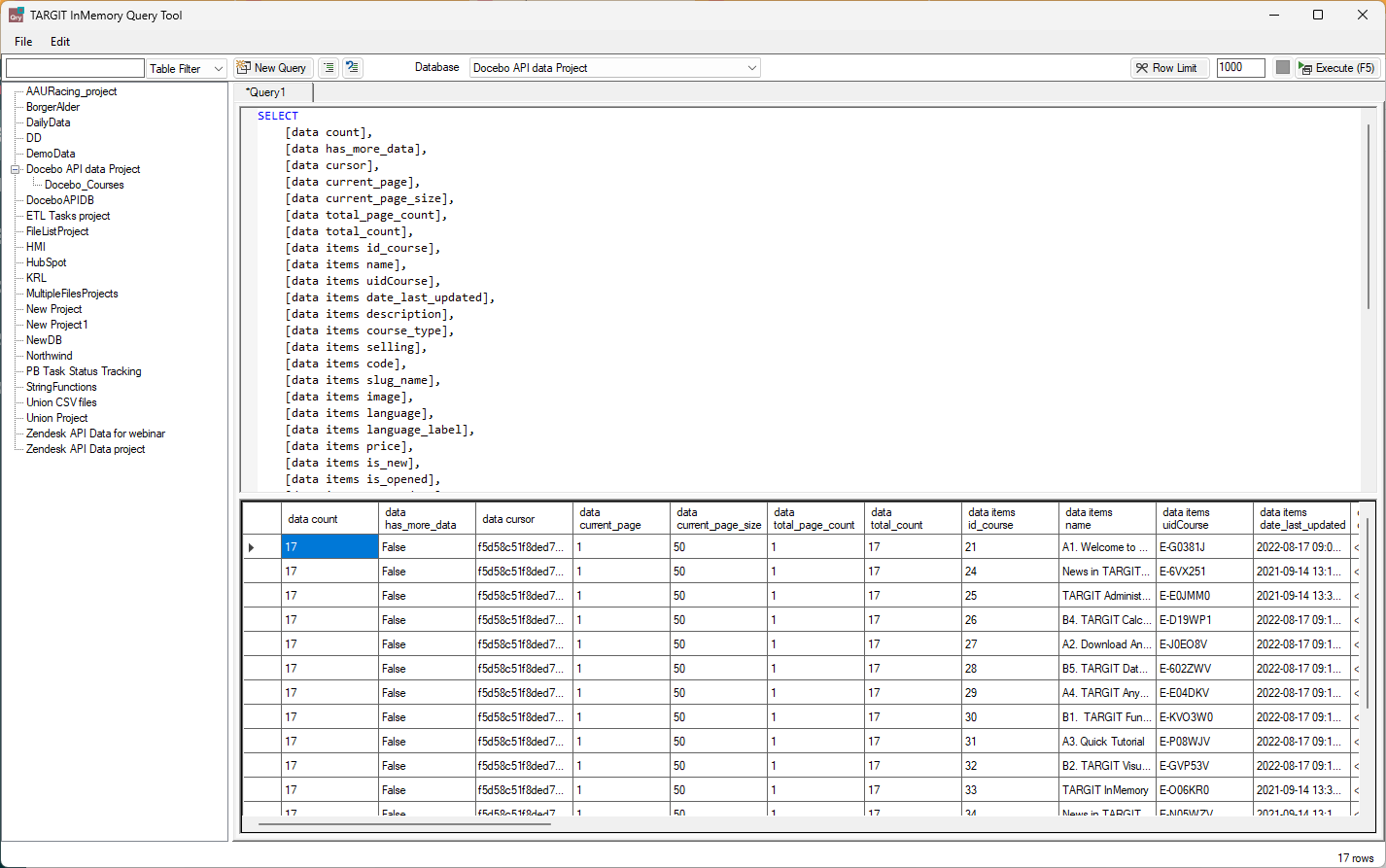Click the TARGIT InMemory Query Tool title icon

(16, 15)
